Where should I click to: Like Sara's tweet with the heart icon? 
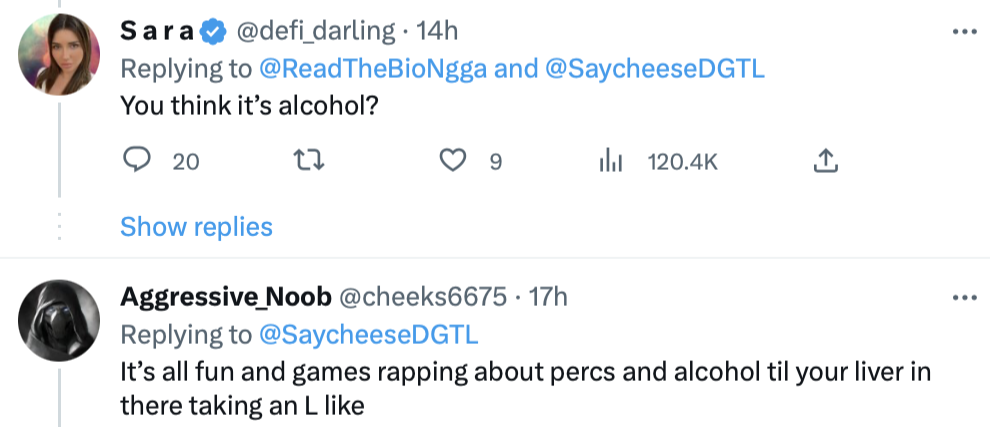[x=455, y=160]
